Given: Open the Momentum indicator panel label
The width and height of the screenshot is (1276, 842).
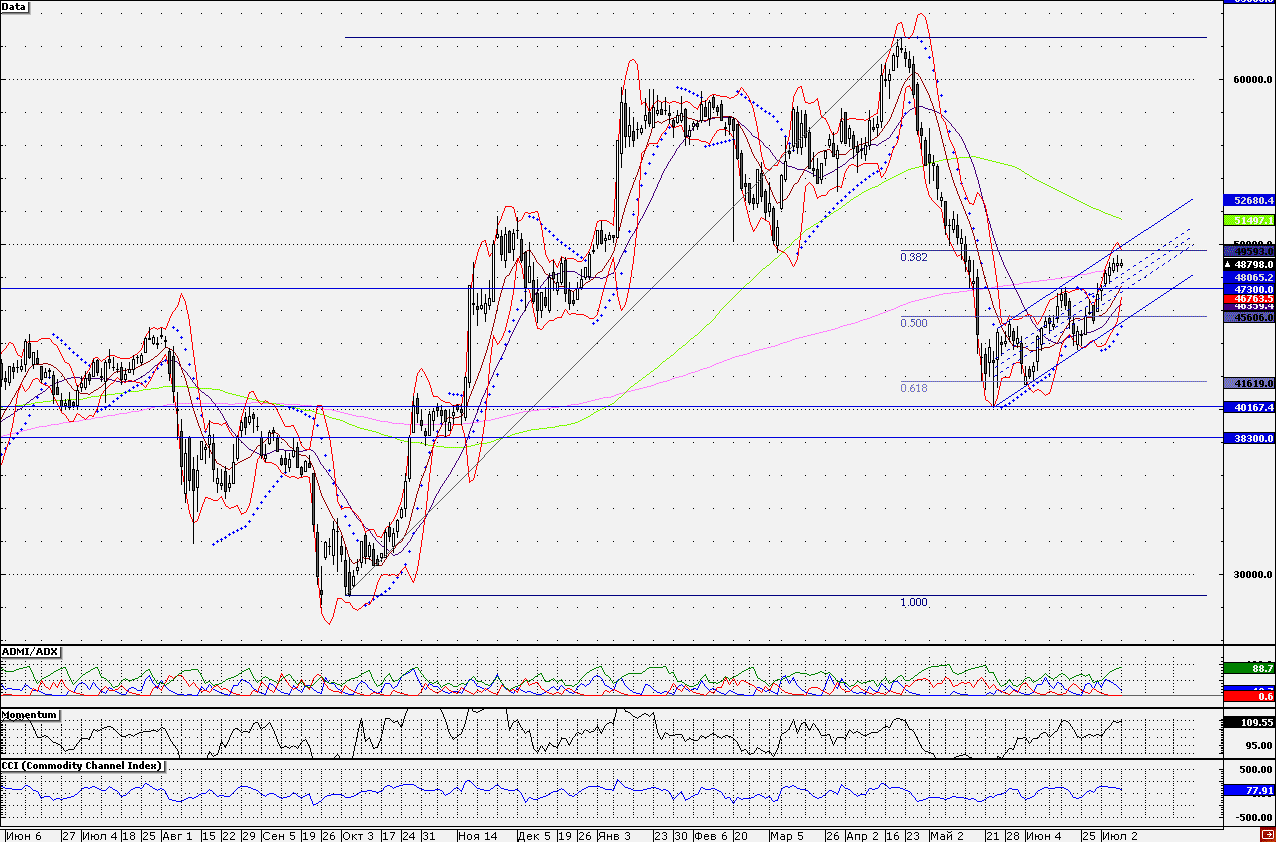Looking at the screenshot, I should (29, 715).
